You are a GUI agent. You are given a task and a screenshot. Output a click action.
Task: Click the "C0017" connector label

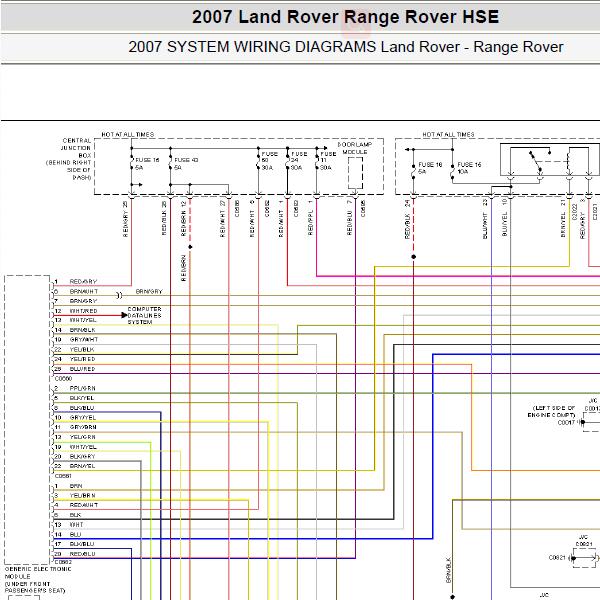point(566,423)
